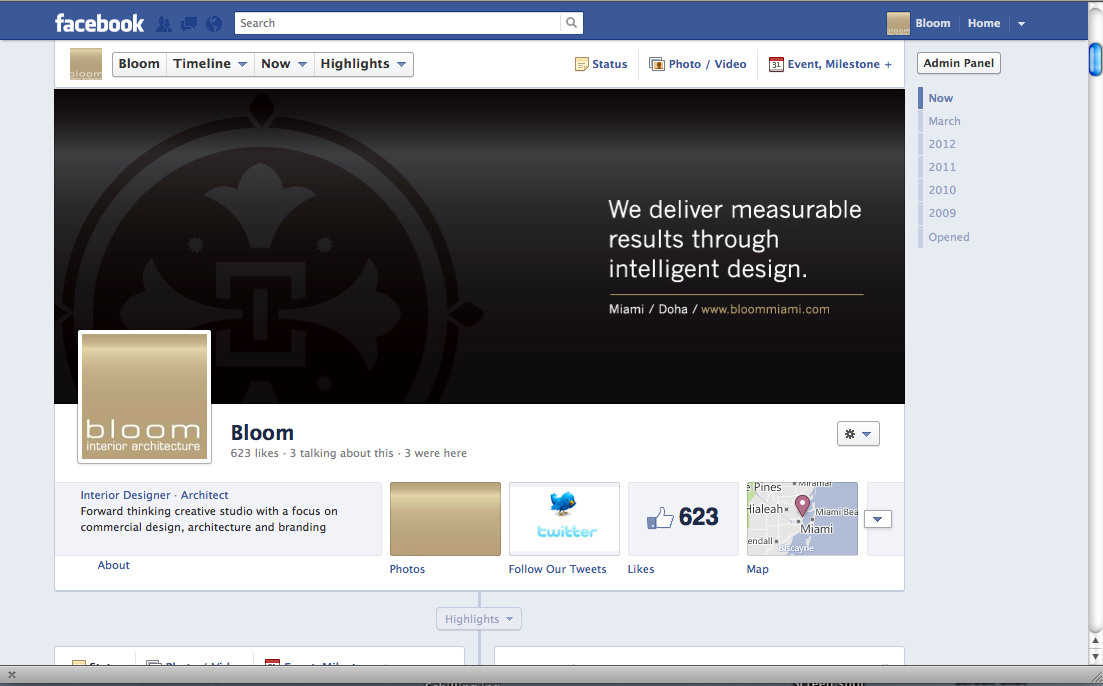Click the Interior Designer category link
The height and width of the screenshot is (686, 1103).
125,495
